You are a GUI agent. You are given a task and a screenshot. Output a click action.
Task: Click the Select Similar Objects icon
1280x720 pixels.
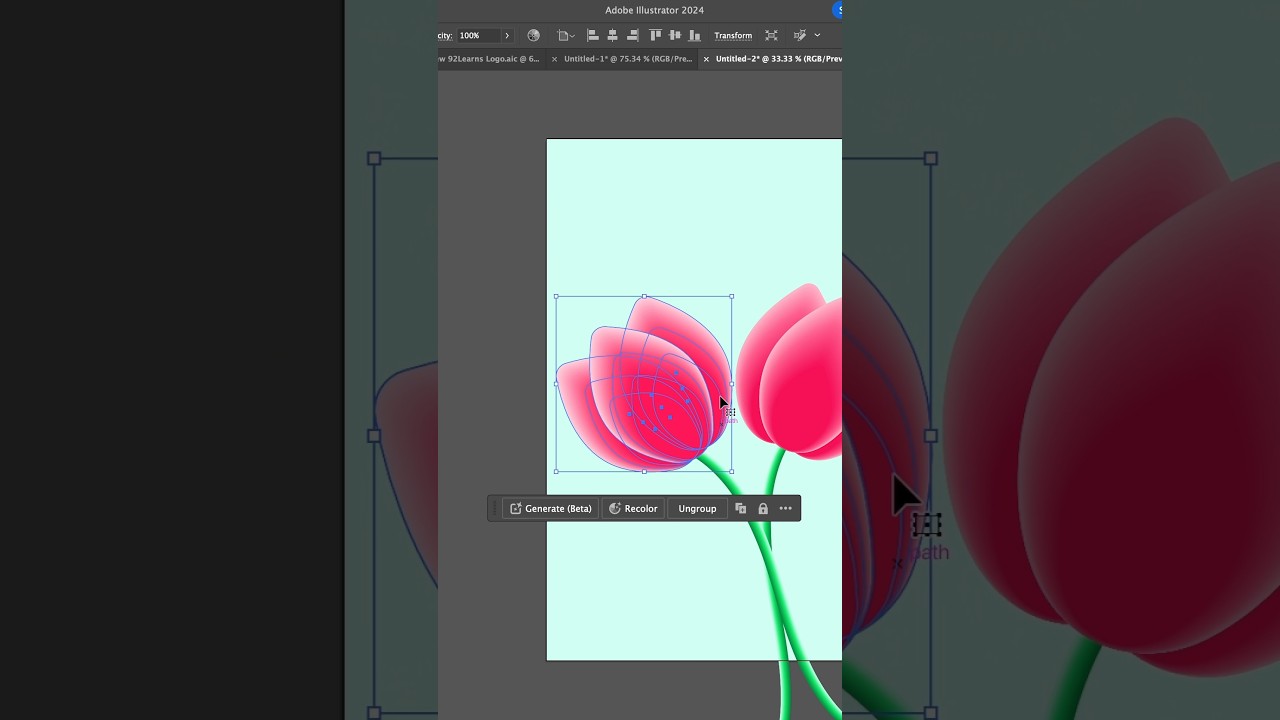point(799,35)
